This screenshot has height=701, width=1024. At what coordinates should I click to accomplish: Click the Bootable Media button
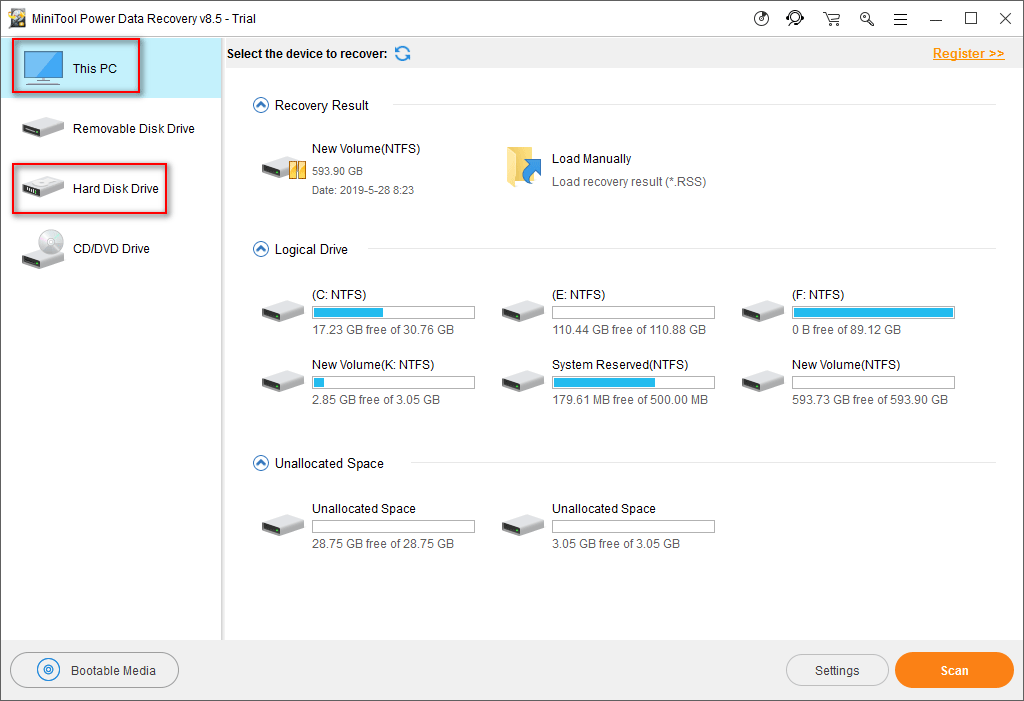pyautogui.click(x=95, y=670)
